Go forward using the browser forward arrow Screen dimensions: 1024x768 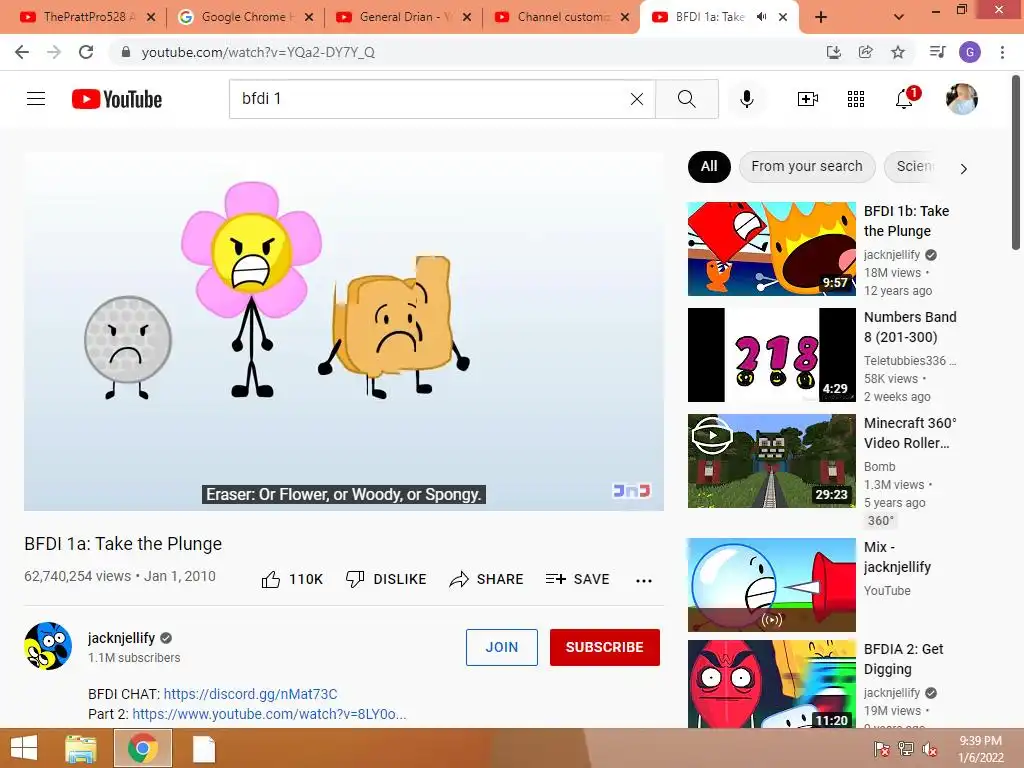coord(54,52)
